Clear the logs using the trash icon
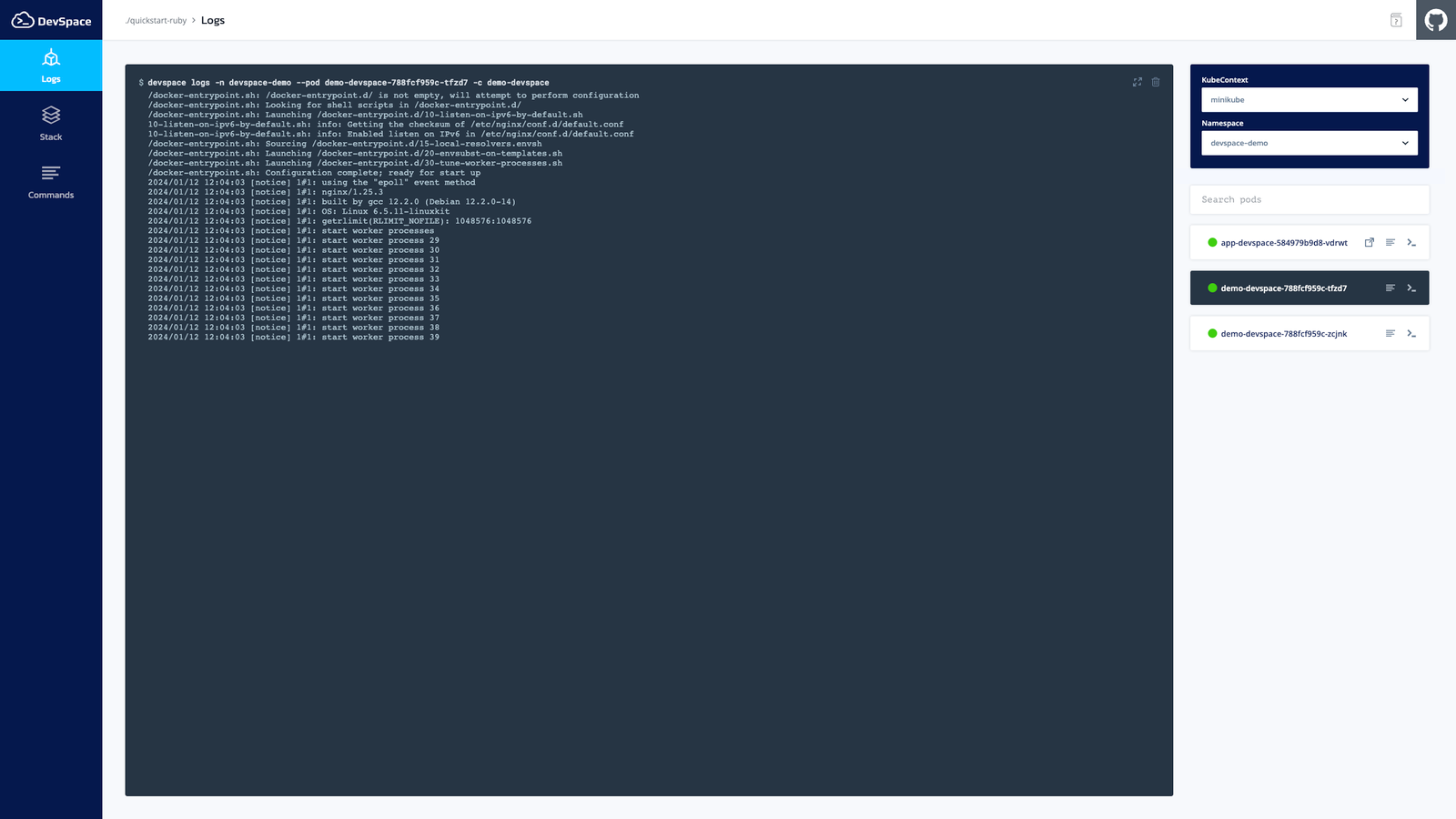The height and width of the screenshot is (819, 1456). click(x=1156, y=82)
